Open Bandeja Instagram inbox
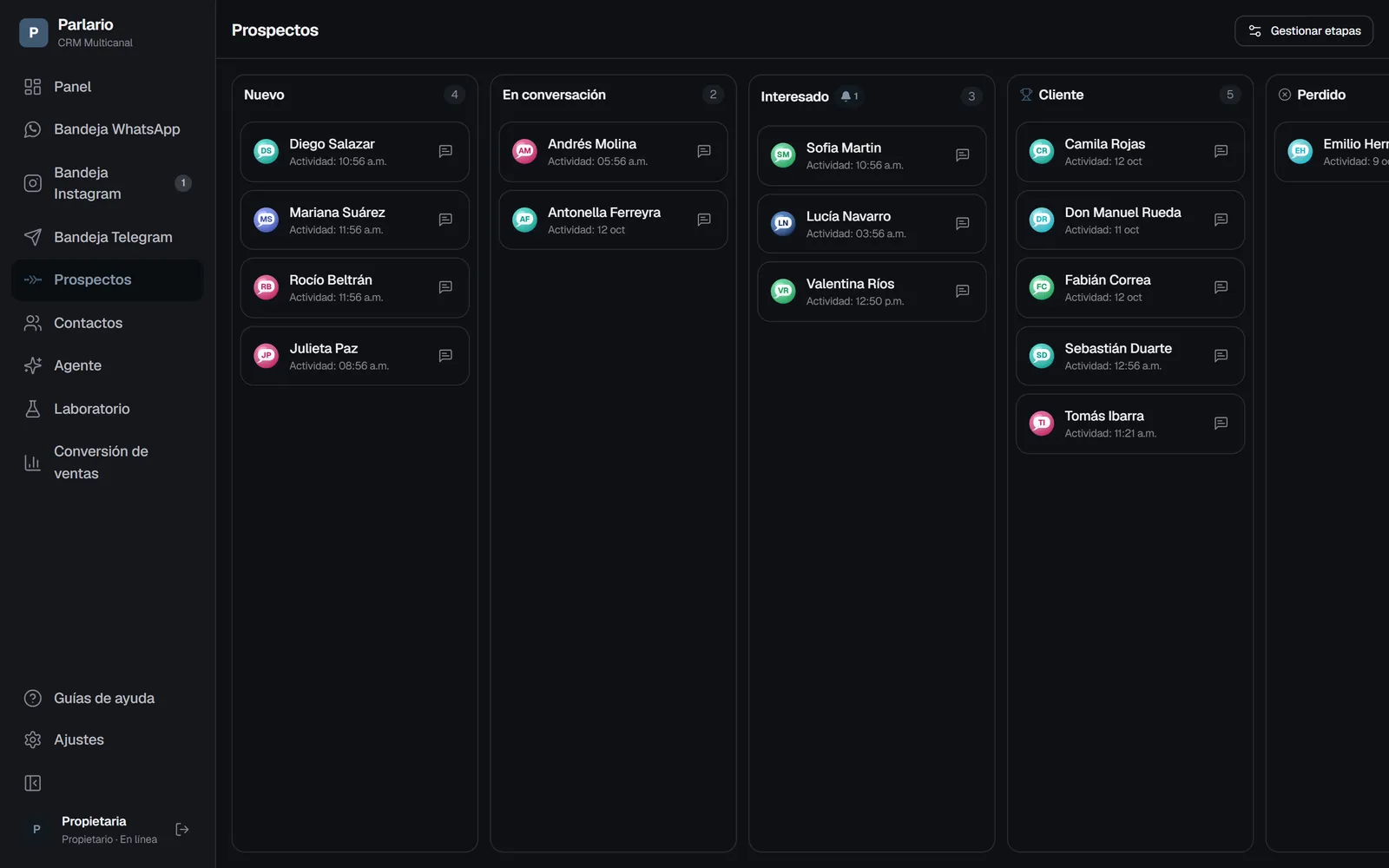 point(108,183)
